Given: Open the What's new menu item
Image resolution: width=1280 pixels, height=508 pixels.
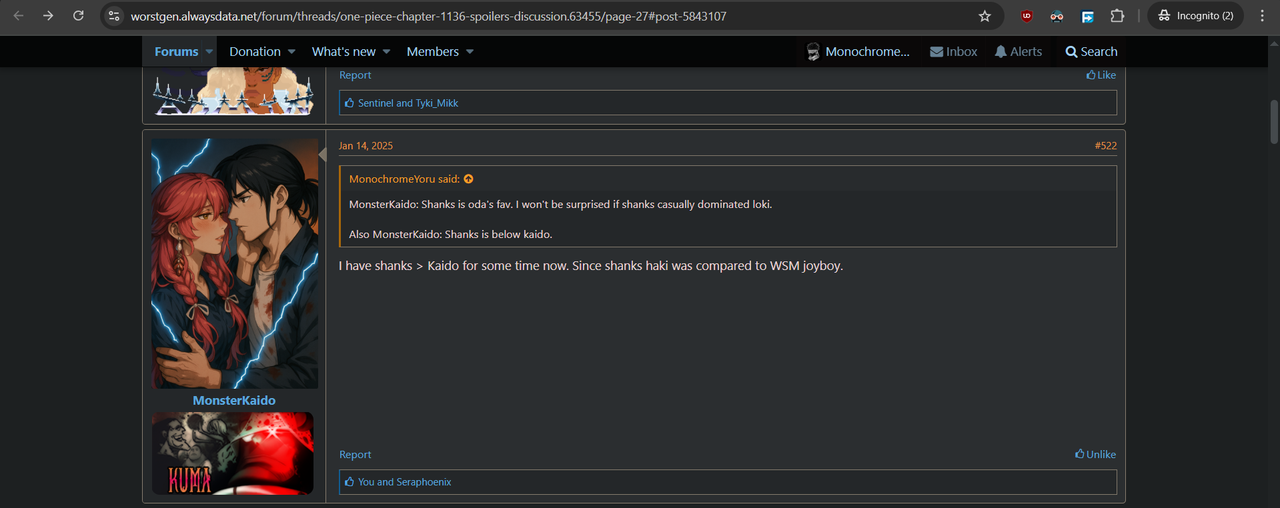Looking at the screenshot, I should [344, 52].
